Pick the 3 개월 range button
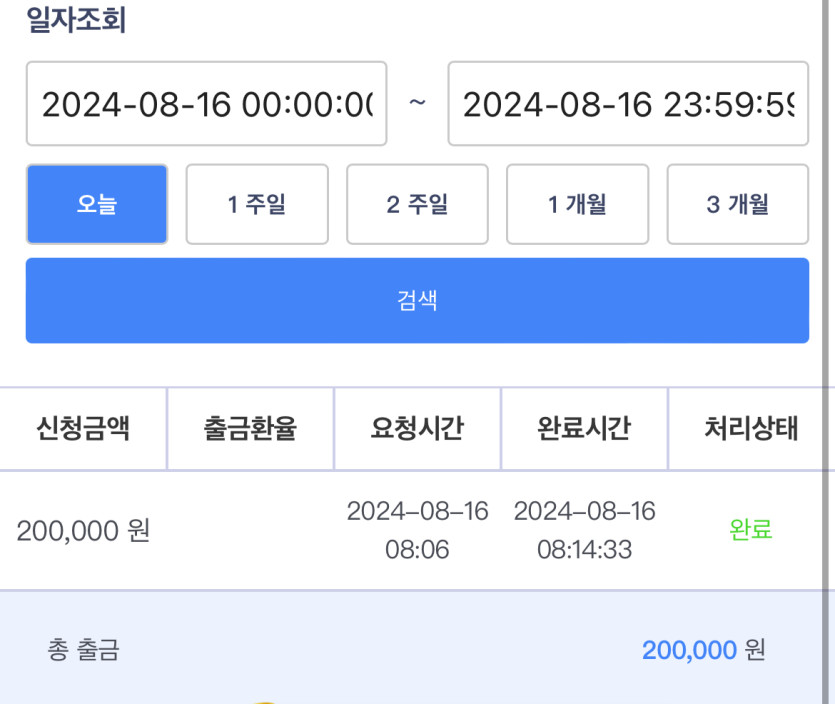 [738, 204]
